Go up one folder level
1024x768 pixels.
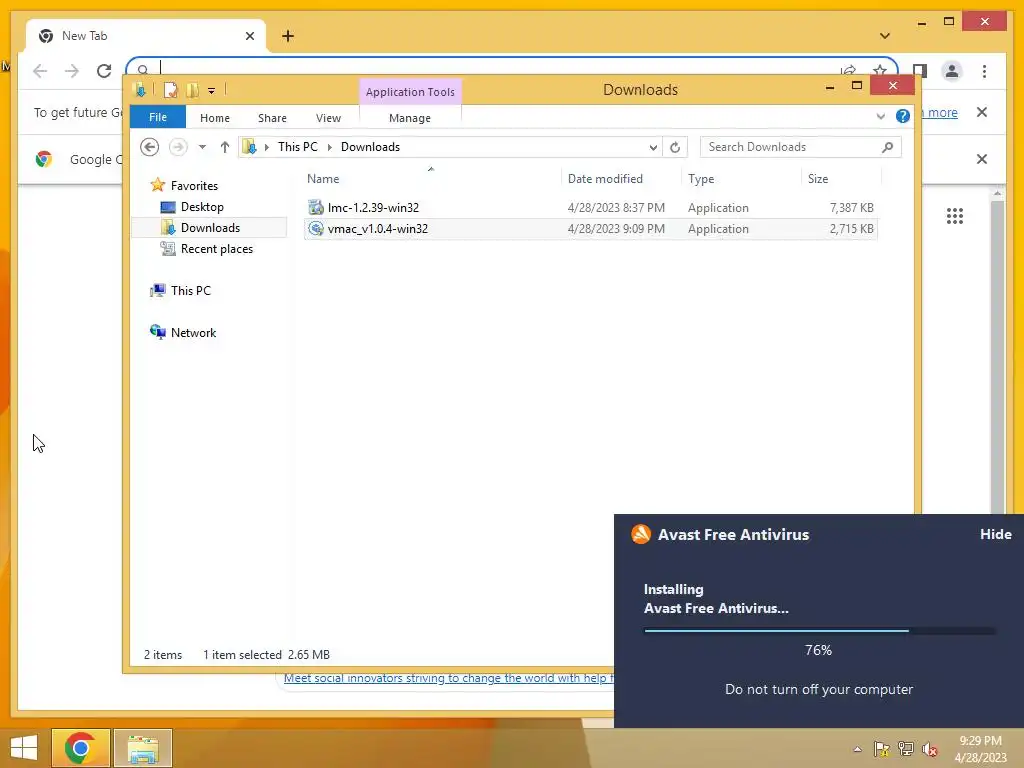225,147
